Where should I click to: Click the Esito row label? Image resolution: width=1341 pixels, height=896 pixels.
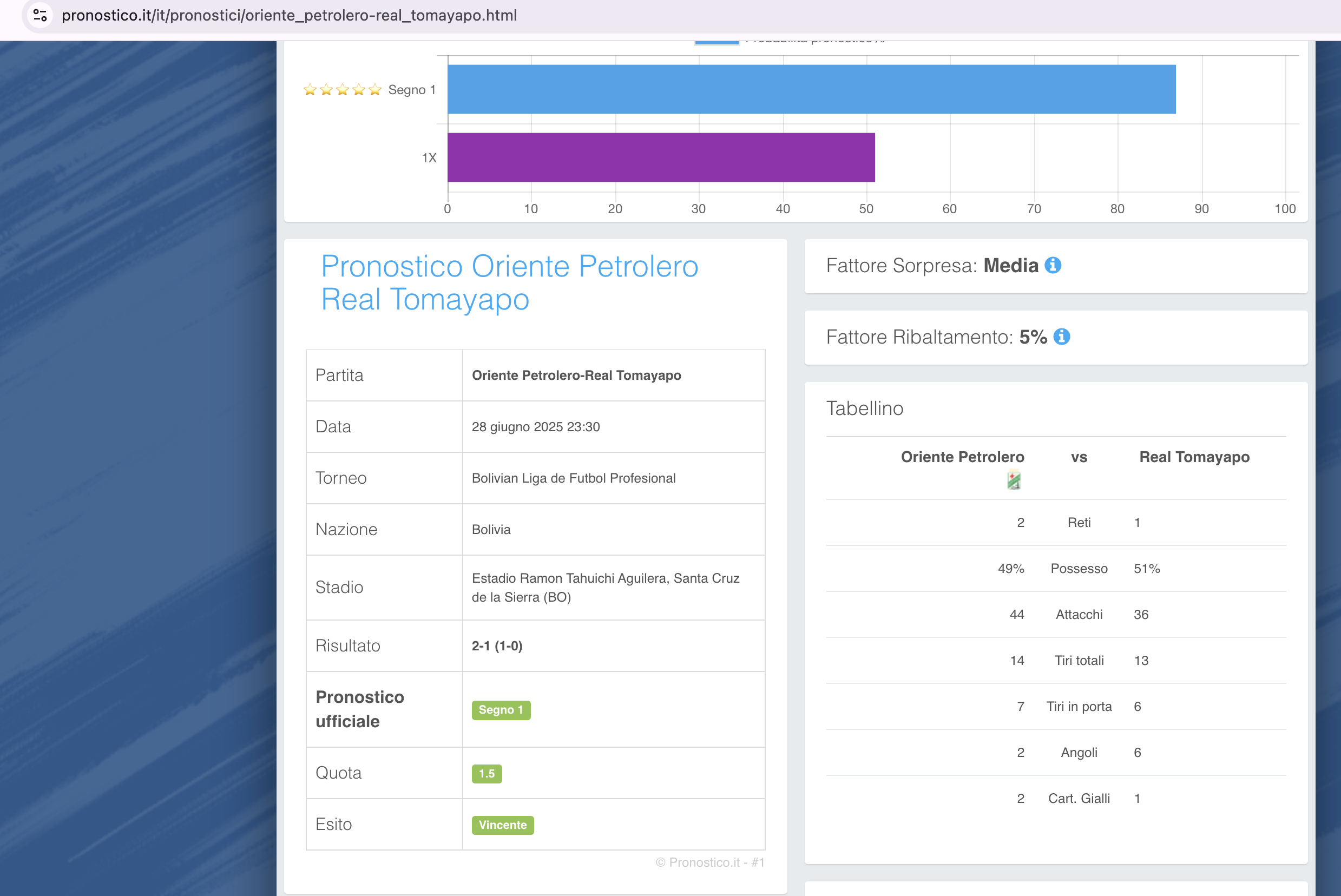334,825
